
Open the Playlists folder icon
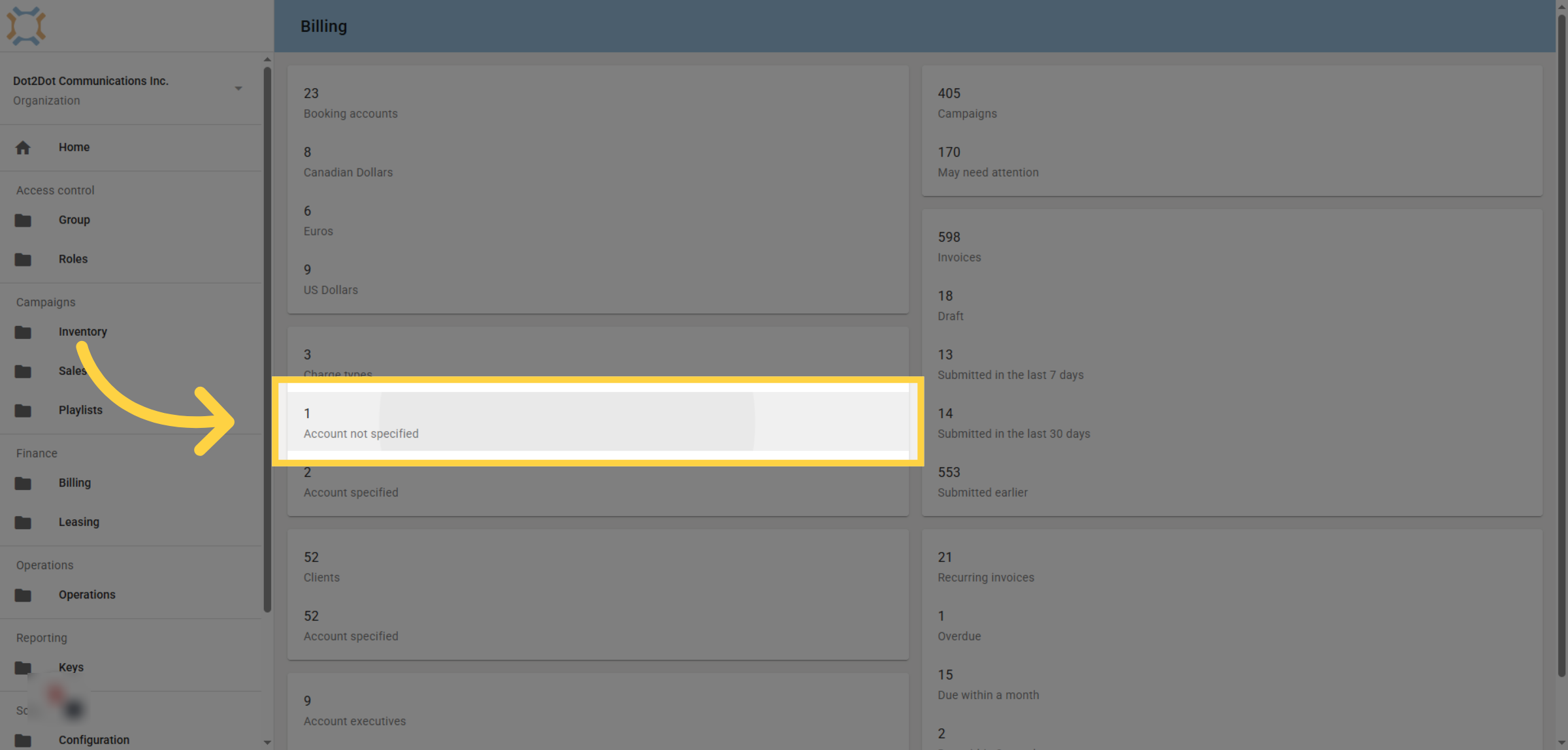[x=23, y=410]
